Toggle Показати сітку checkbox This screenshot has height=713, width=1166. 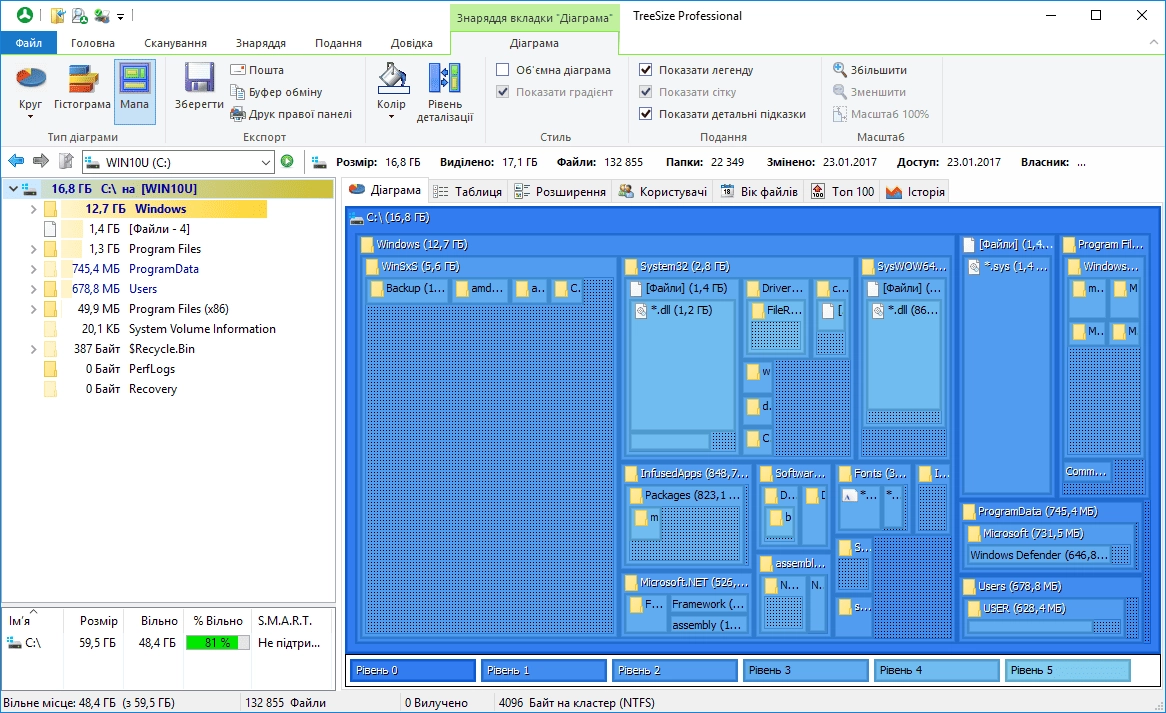click(645, 91)
